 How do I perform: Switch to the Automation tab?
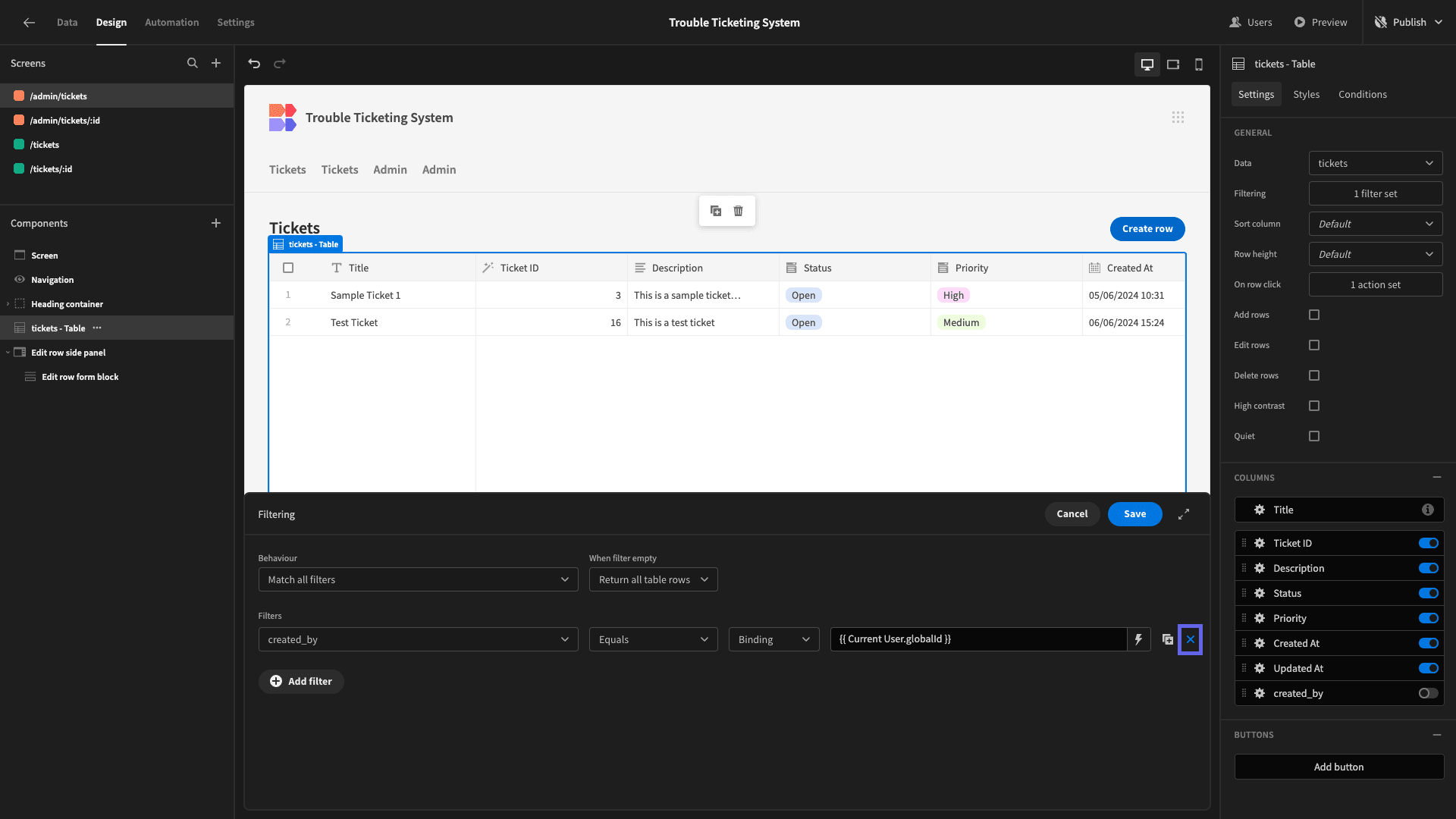[171, 23]
